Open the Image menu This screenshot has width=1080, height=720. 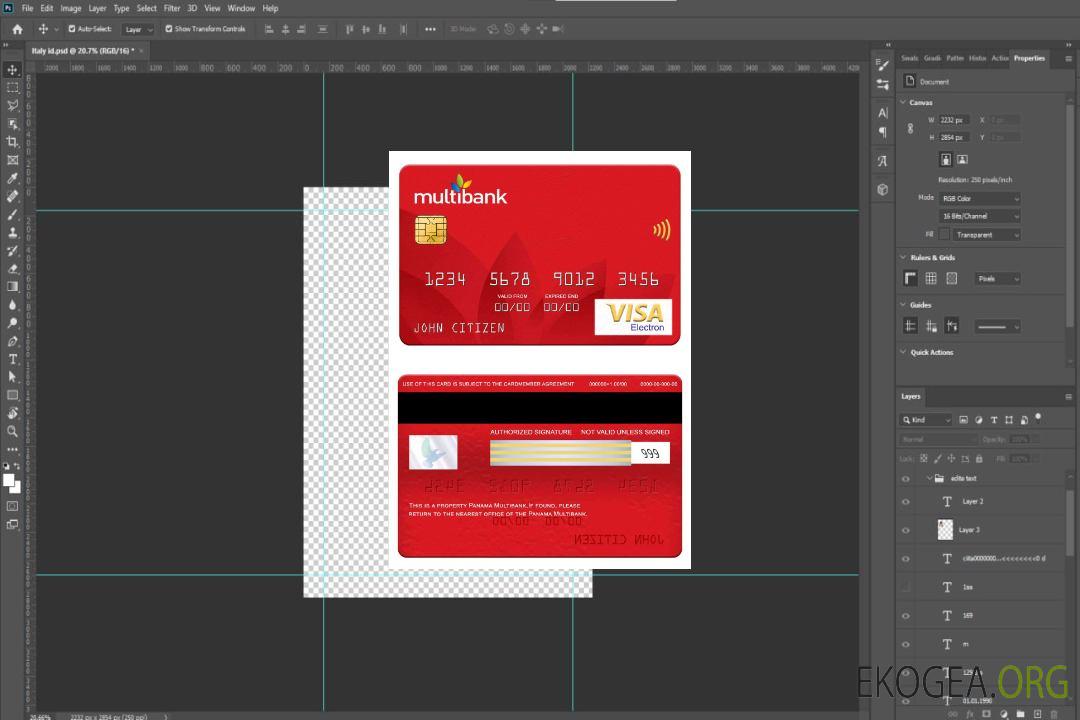click(71, 8)
